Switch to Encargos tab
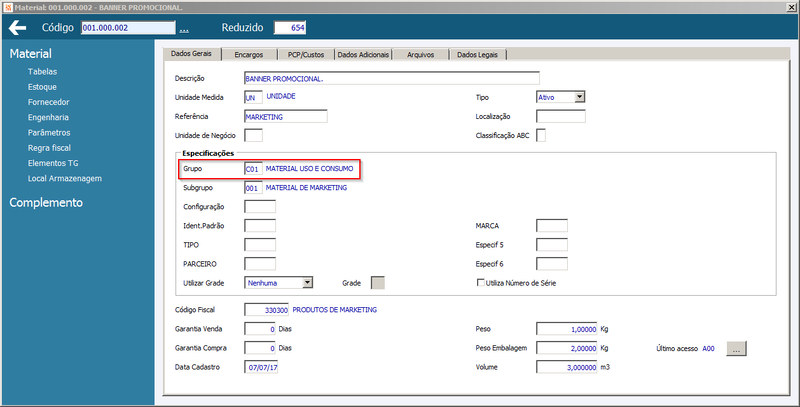The height and width of the screenshot is (407, 800). (249, 55)
